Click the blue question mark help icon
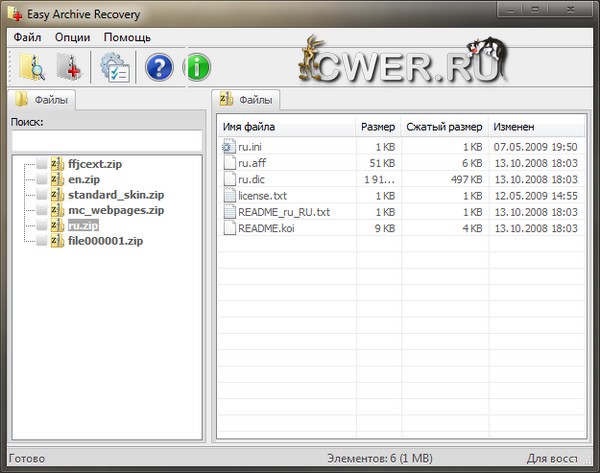The width and height of the screenshot is (600, 473). pos(160,68)
